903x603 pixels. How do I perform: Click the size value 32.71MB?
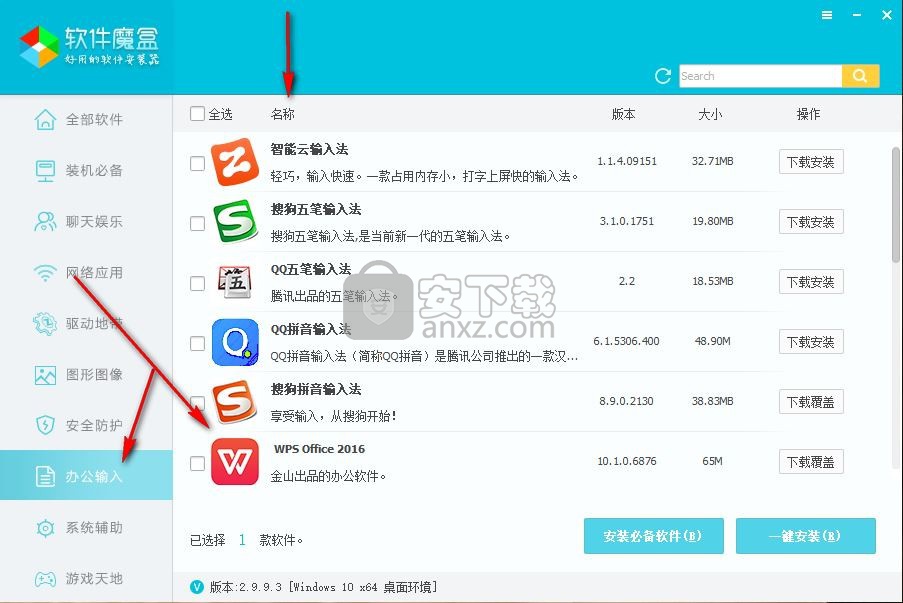click(x=712, y=161)
